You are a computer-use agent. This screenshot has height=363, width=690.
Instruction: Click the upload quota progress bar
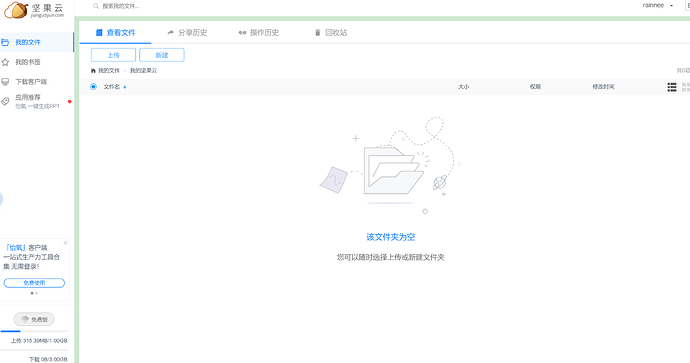pos(34,331)
